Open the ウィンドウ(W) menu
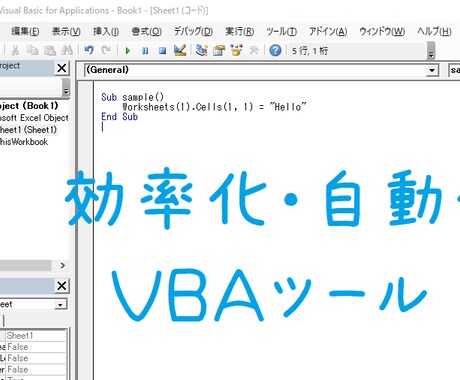The height and width of the screenshot is (380, 460). (382, 32)
